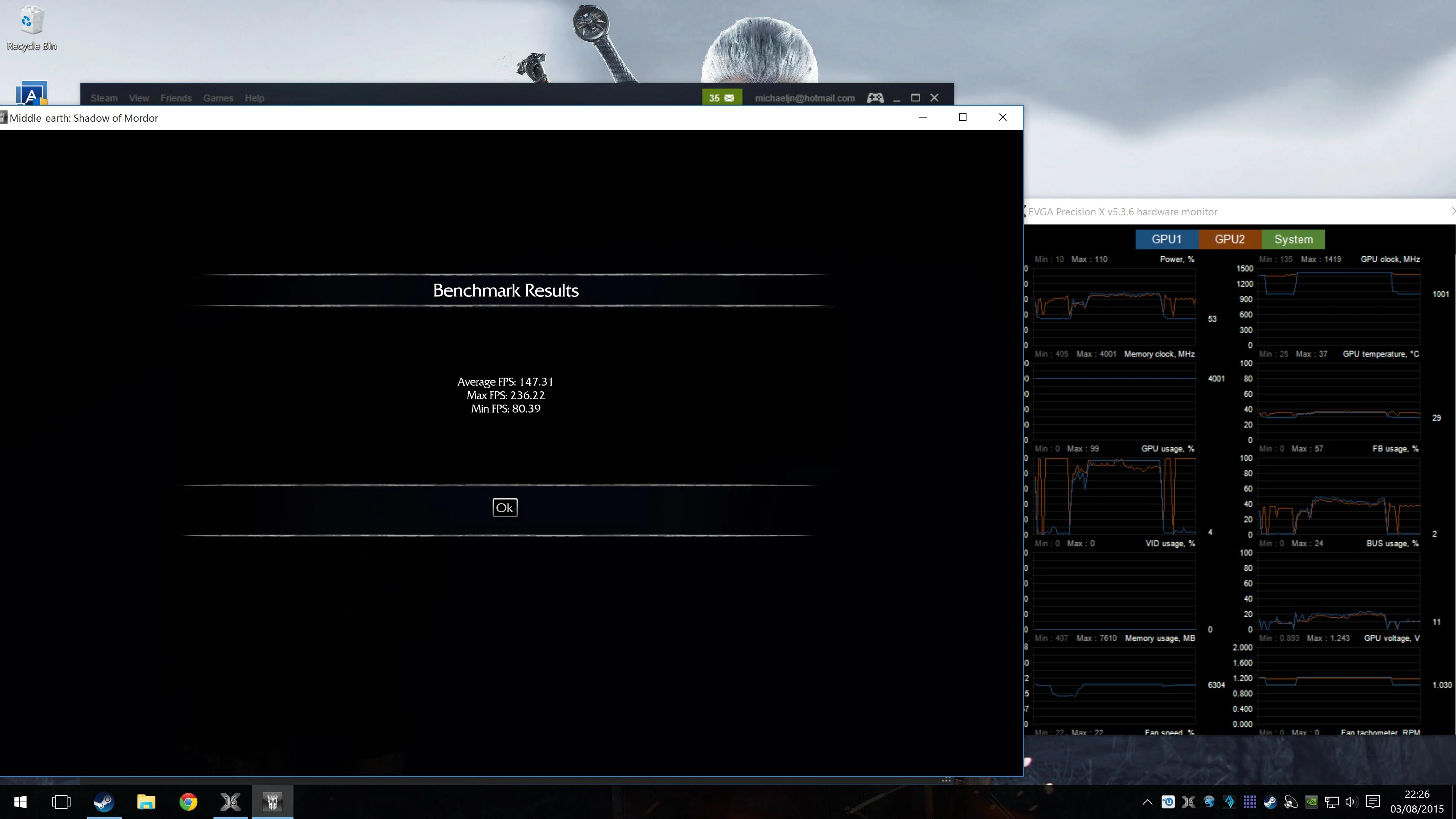The height and width of the screenshot is (819, 1456).
Task: Open Uplay from the system tray
Action: pos(1168,802)
